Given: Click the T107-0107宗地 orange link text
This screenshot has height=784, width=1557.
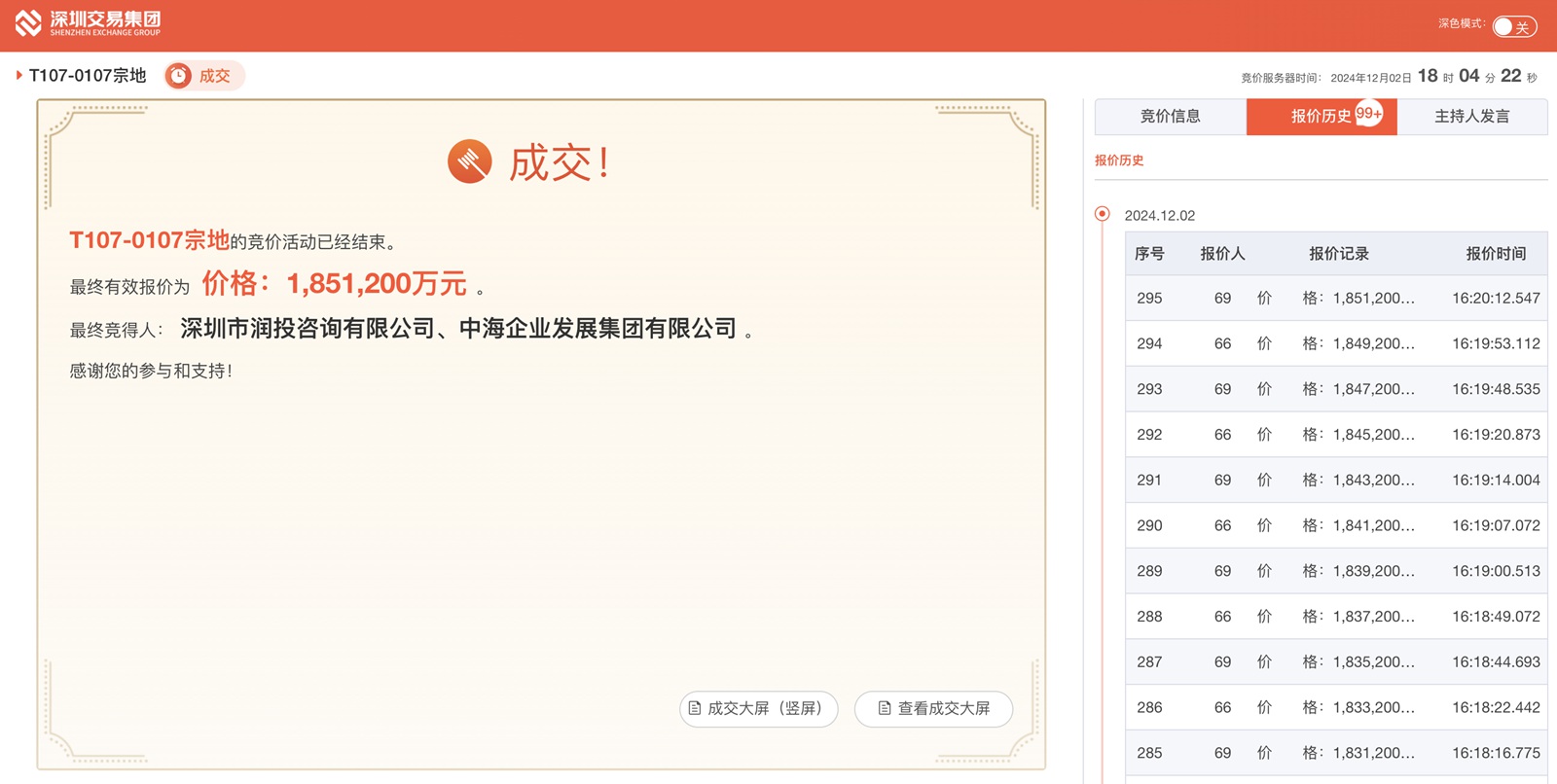Looking at the screenshot, I should coord(149,240).
